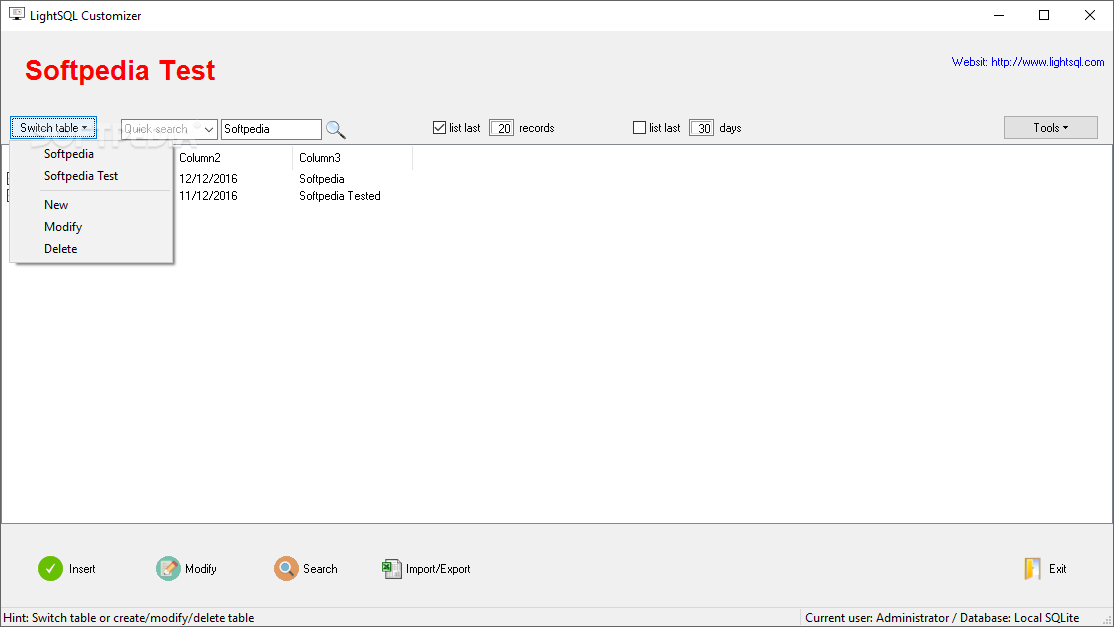Select the cell with date 12/12/2016
1114x627 pixels.
(x=208, y=179)
